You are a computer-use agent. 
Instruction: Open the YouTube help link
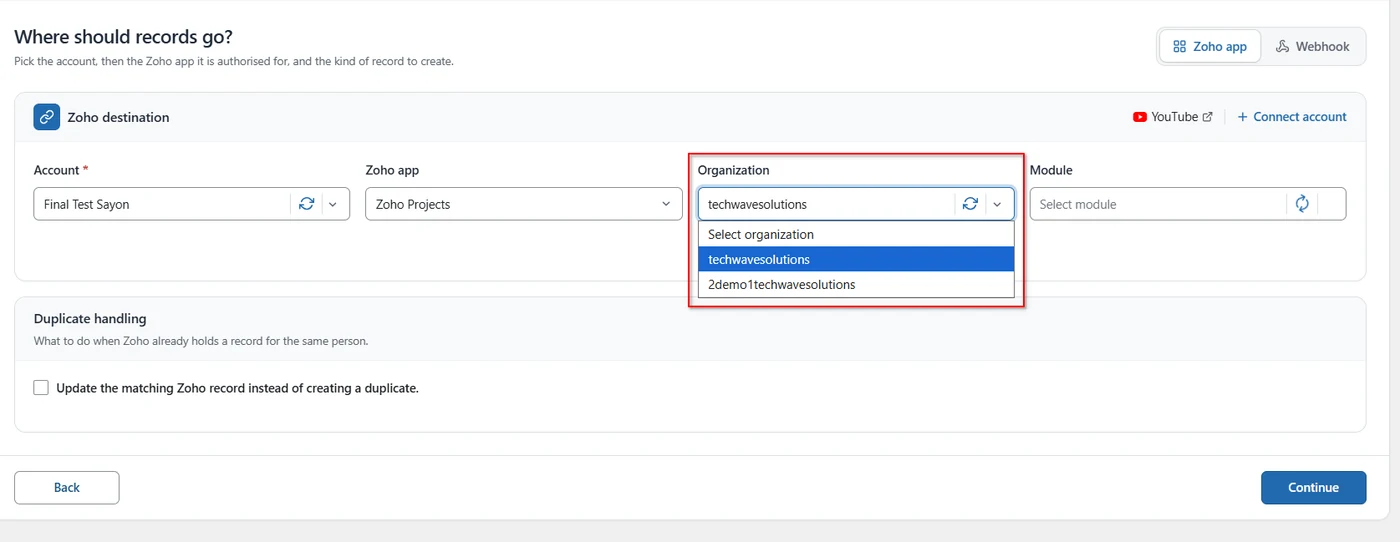tap(1173, 117)
